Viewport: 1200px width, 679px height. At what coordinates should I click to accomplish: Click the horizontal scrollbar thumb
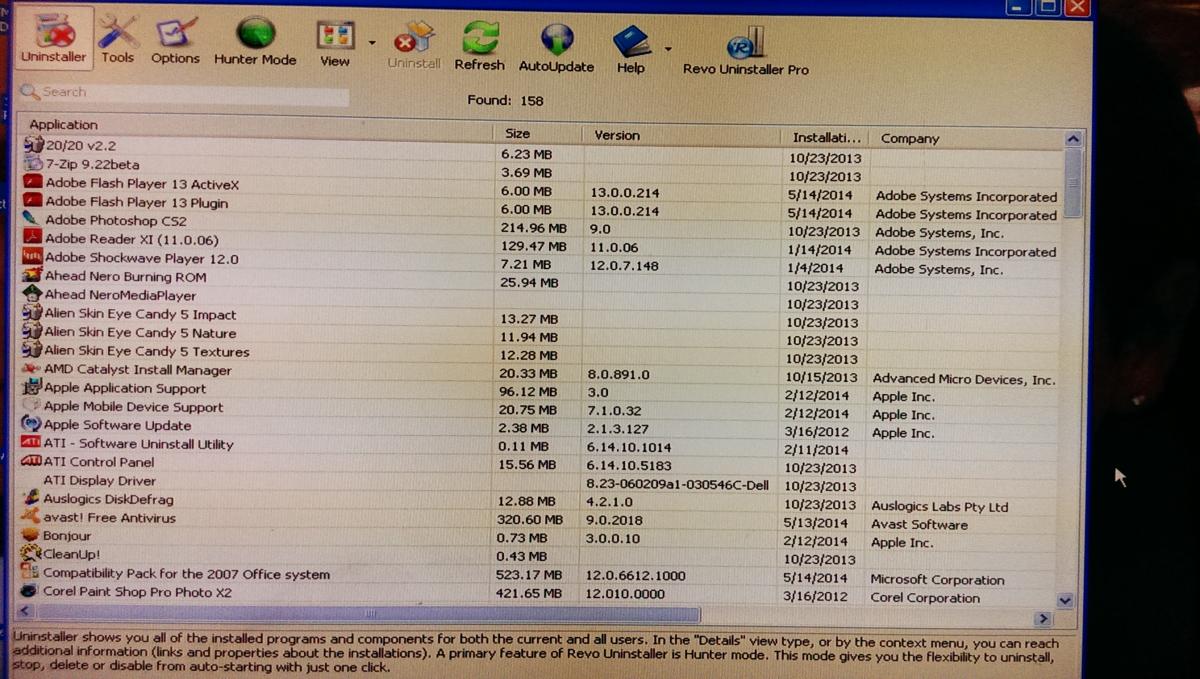pyautogui.click(x=368, y=614)
